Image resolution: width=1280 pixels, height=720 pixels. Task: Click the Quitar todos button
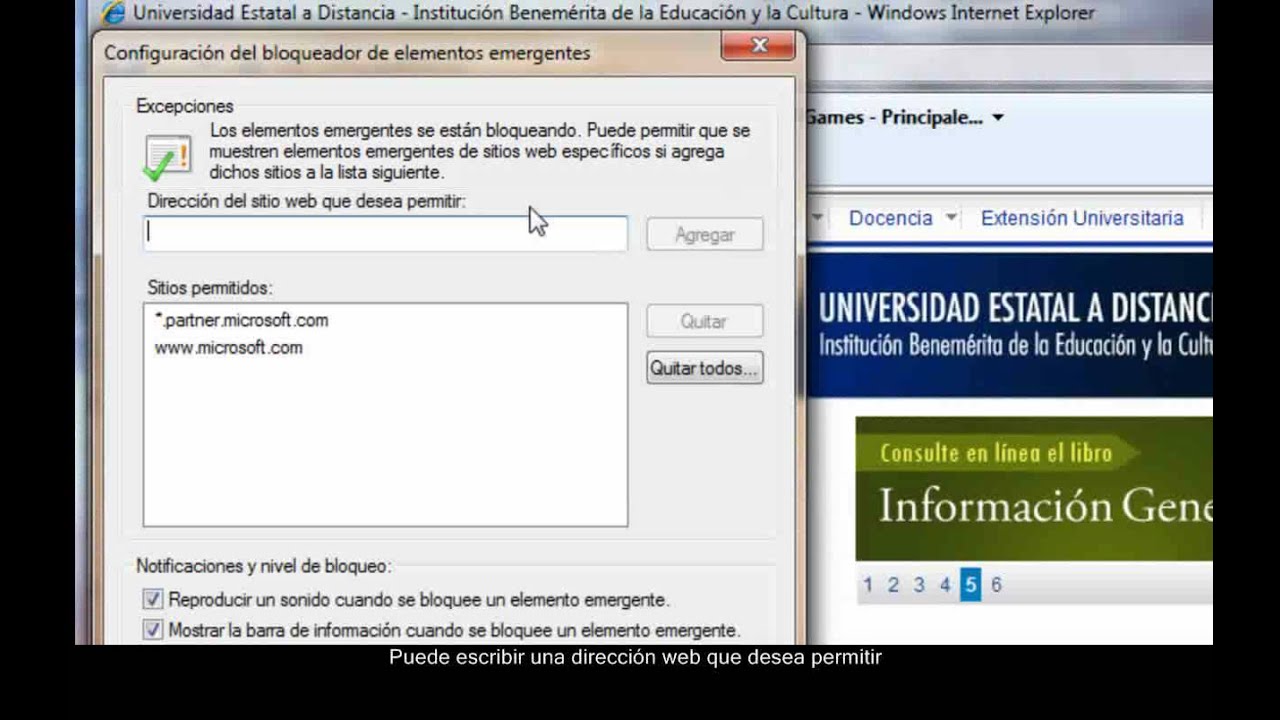pyautogui.click(x=704, y=368)
